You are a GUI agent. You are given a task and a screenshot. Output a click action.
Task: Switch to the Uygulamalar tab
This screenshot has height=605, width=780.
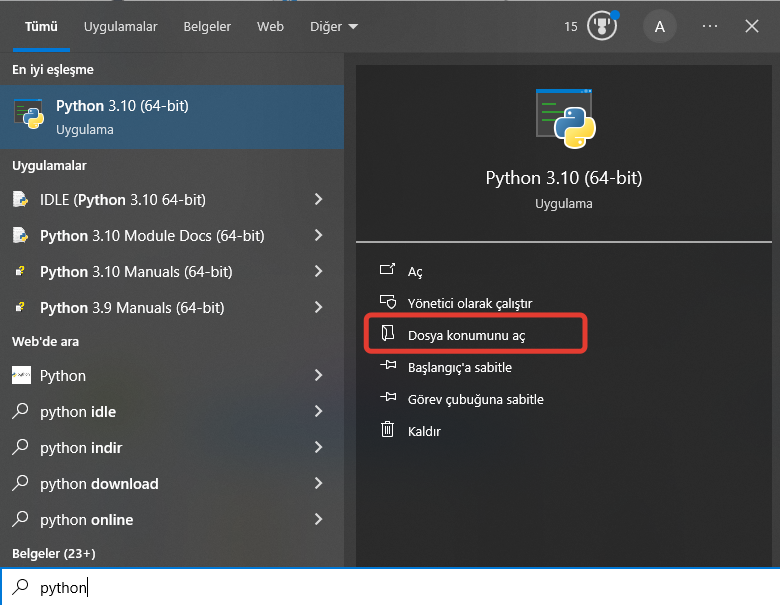pos(120,27)
